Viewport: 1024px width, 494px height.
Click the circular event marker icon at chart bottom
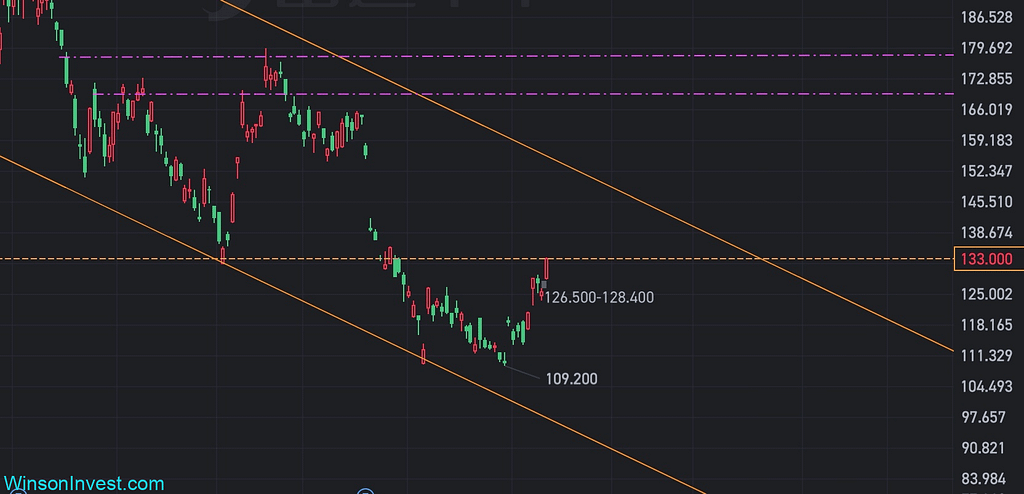(x=365, y=491)
